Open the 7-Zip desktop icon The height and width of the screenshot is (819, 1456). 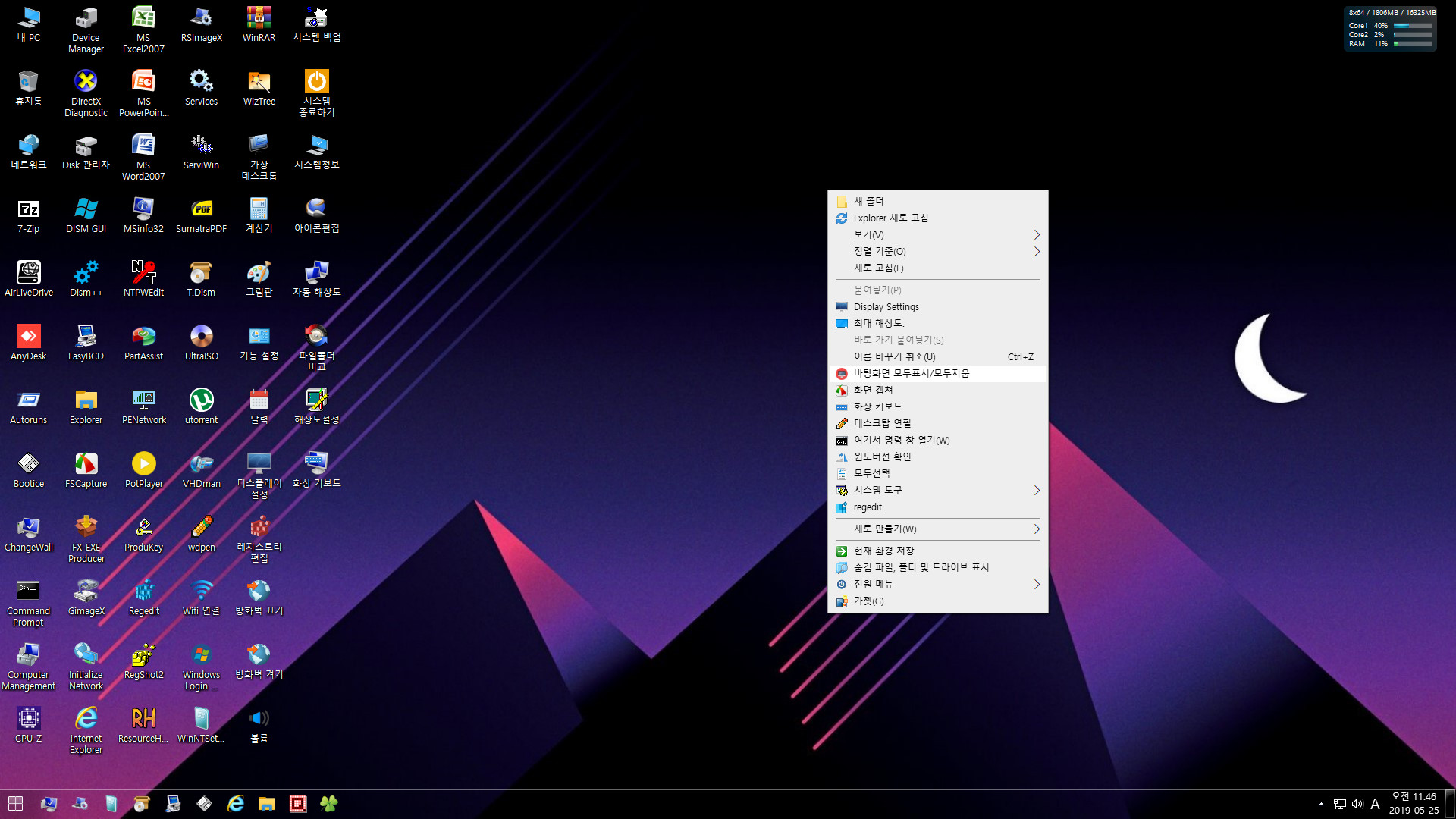[x=28, y=216]
